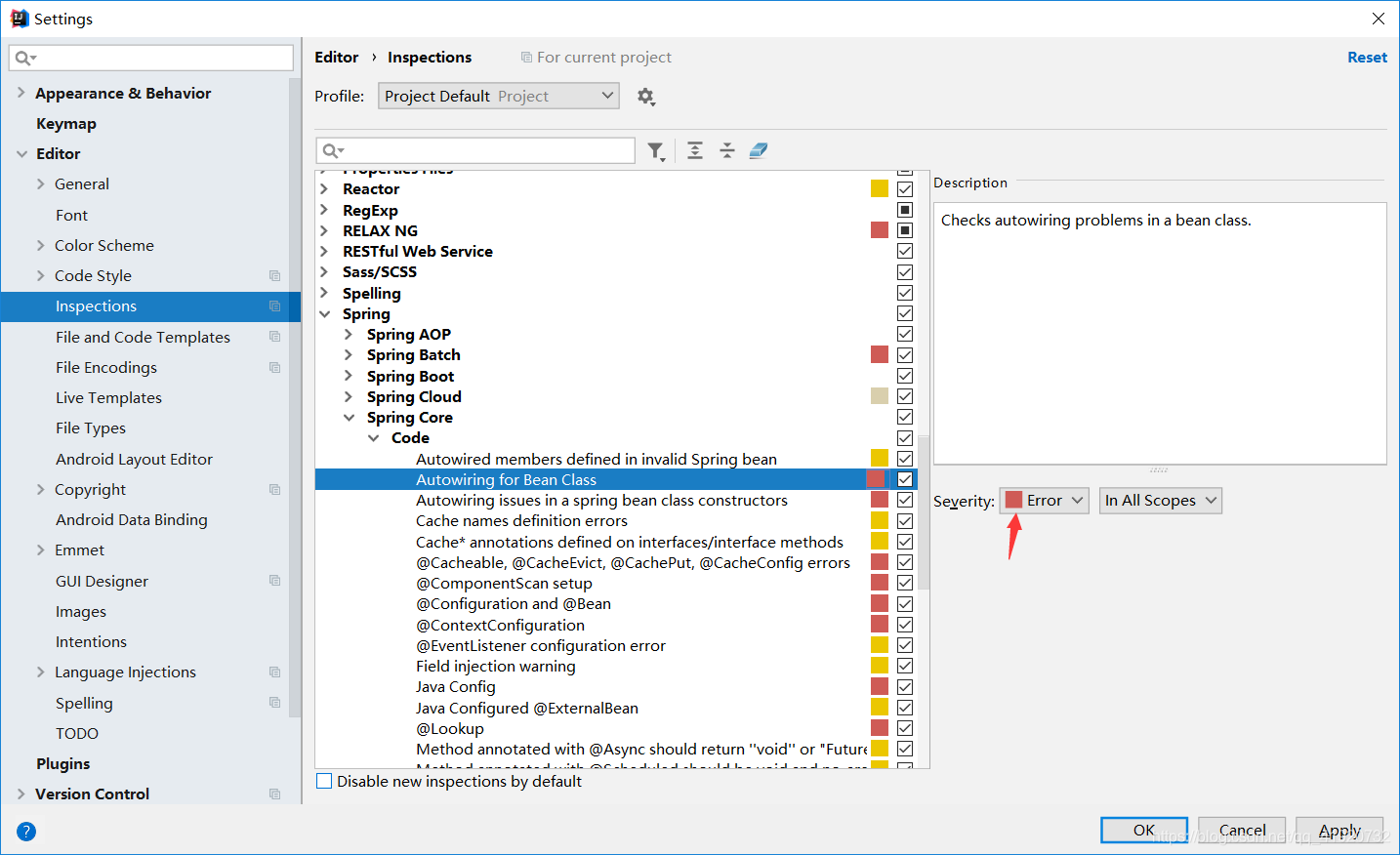The height and width of the screenshot is (855, 1400).
Task: Expand all inspection tree nodes icon
Action: click(695, 150)
